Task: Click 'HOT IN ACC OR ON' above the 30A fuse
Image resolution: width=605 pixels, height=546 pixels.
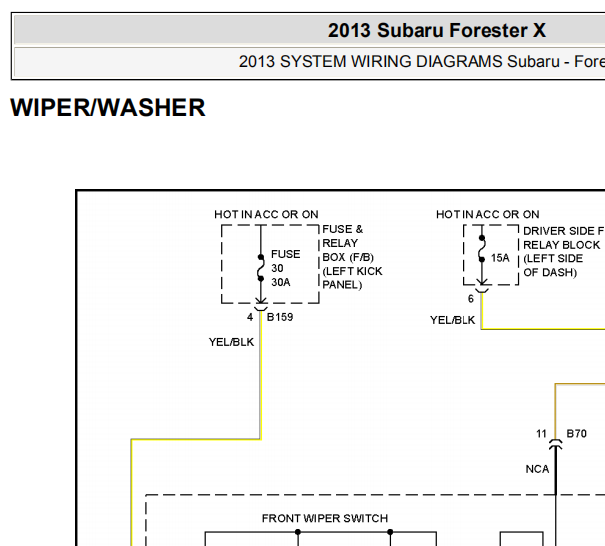Action: tap(266, 214)
